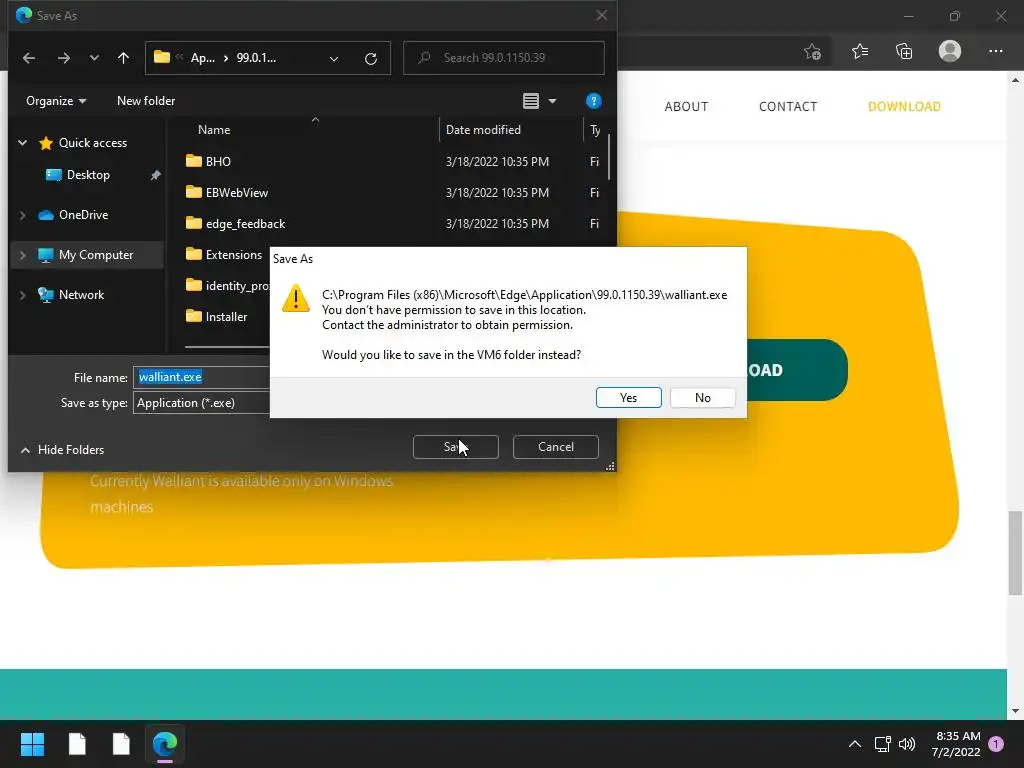The width and height of the screenshot is (1024, 768).
Task: Open the Windows Start menu
Action: pos(32,744)
